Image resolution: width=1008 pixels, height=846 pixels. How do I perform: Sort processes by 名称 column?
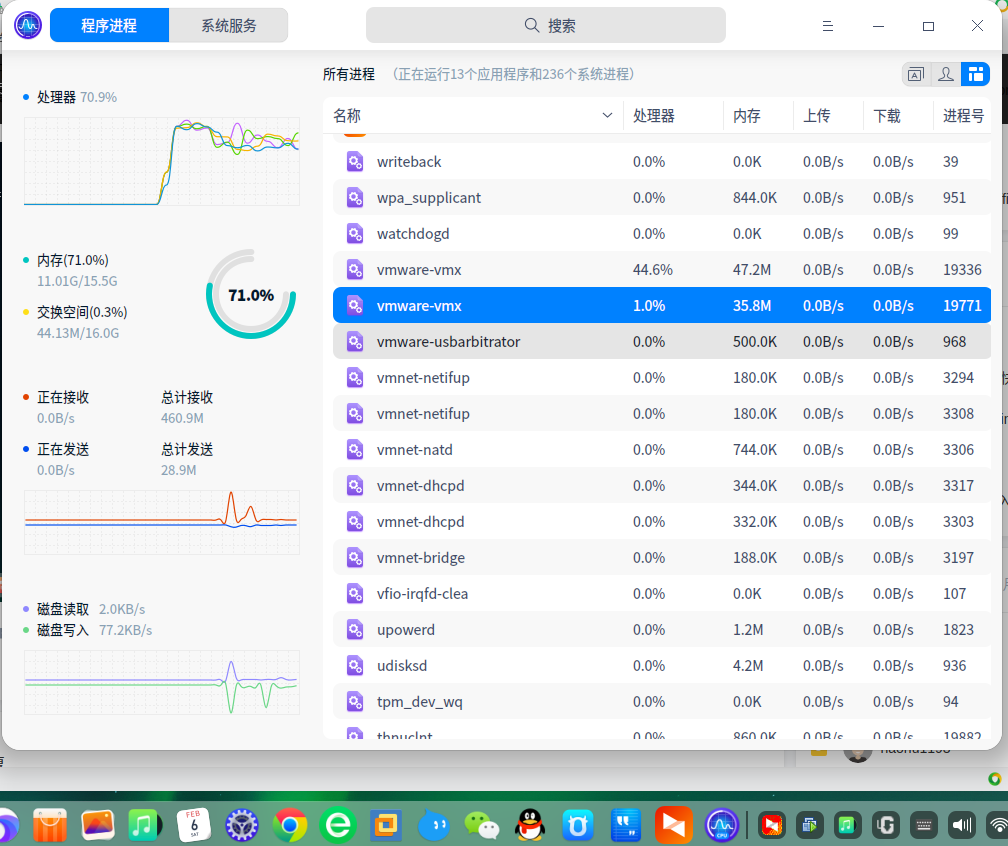[x=472, y=116]
